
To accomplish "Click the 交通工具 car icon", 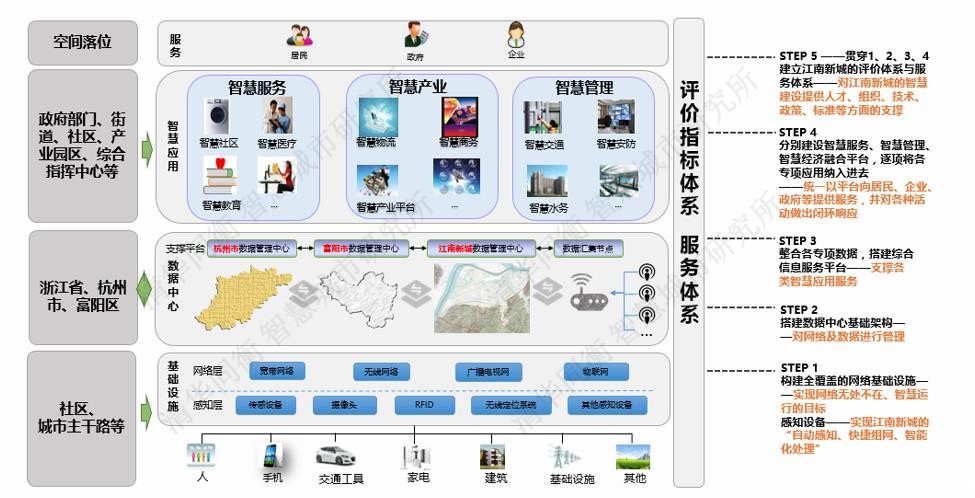I will point(337,456).
